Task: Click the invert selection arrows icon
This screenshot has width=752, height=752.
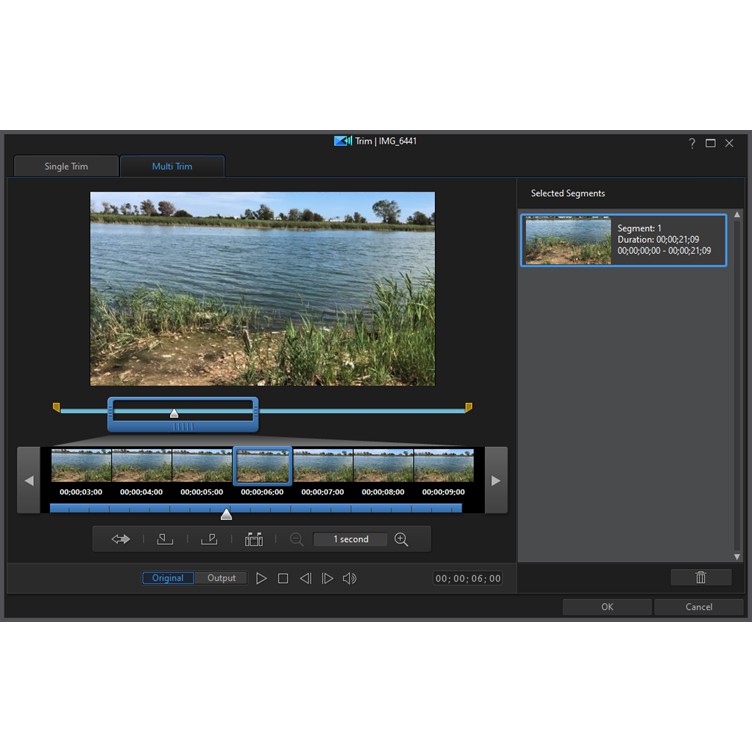Action: click(x=121, y=539)
